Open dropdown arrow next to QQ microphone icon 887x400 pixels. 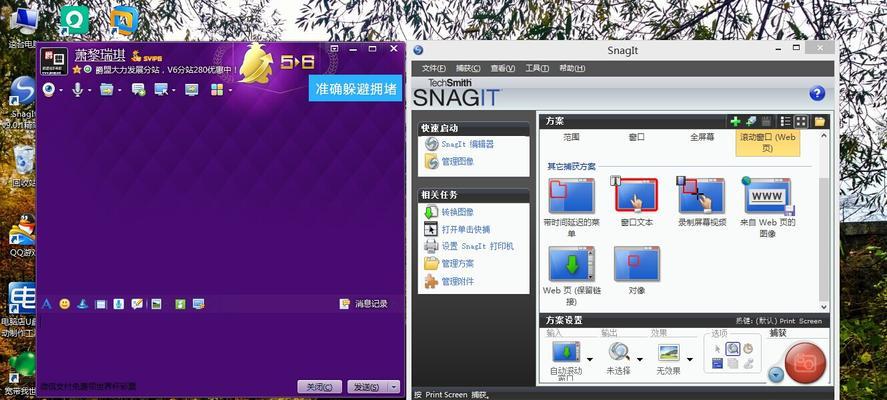click(x=88, y=91)
